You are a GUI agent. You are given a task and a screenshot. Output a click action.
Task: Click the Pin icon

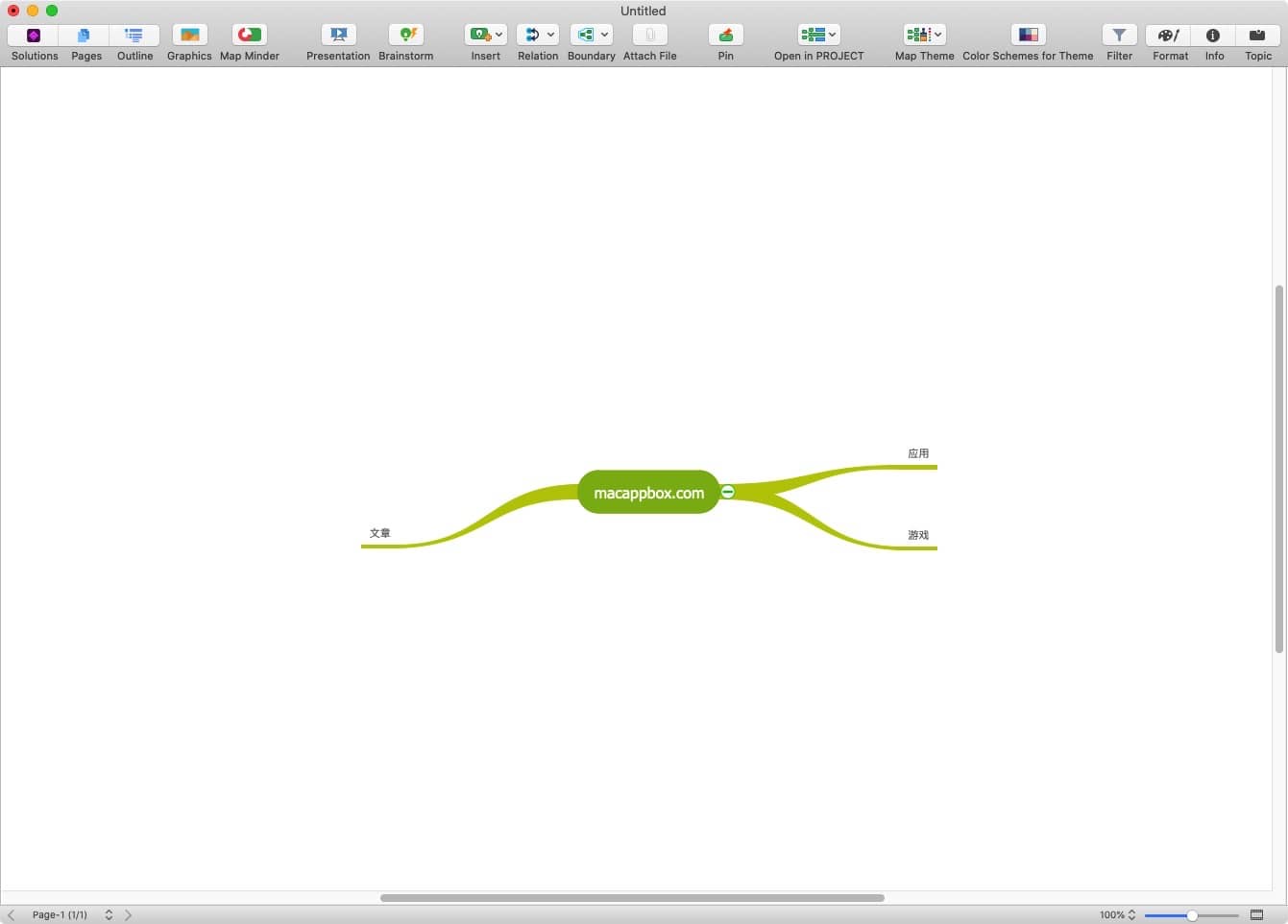tap(726, 36)
